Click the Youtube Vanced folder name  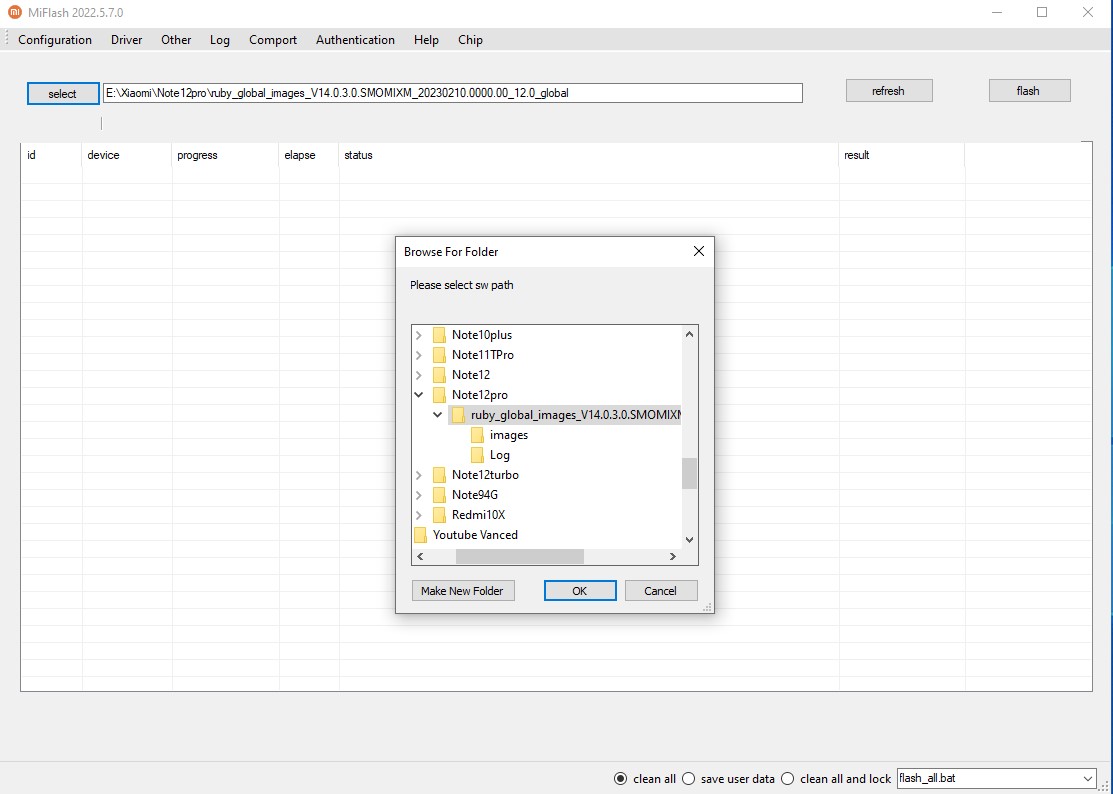point(476,534)
